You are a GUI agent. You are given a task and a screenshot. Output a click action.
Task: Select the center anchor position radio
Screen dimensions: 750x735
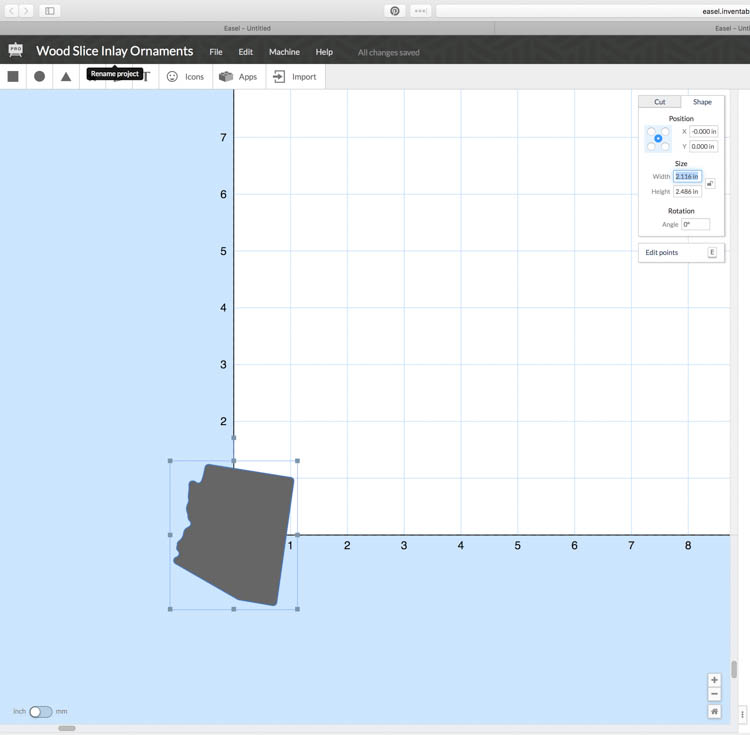tap(658, 139)
